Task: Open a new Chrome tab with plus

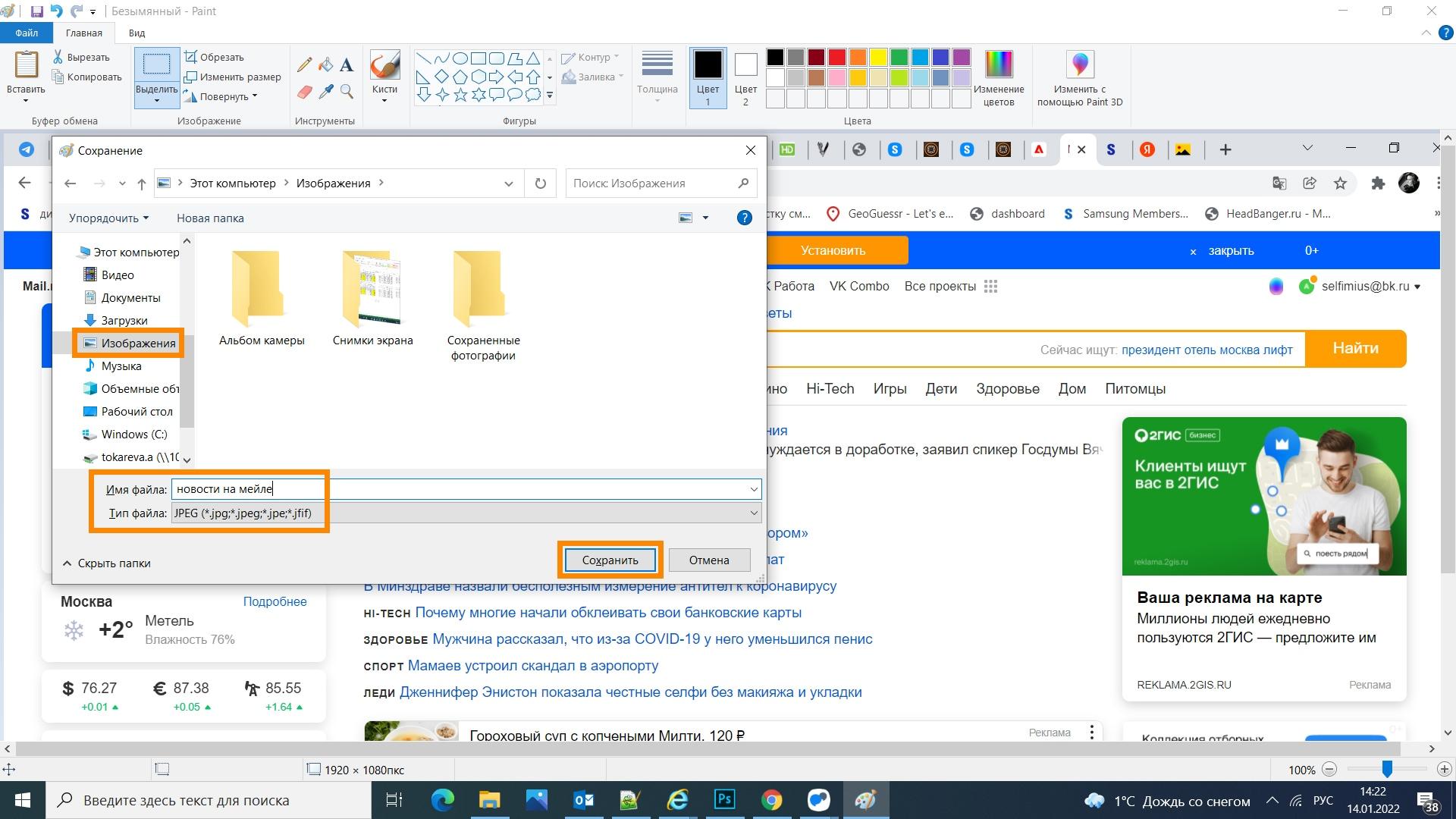Action: coord(1225,150)
